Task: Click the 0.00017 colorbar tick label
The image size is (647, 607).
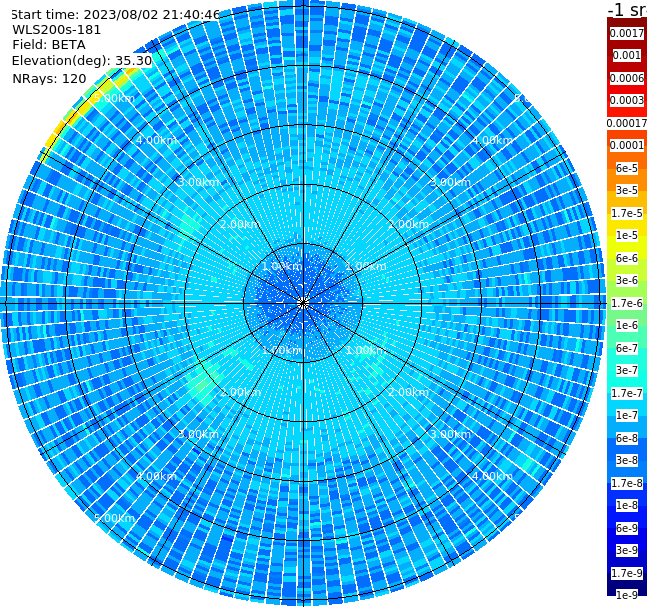Action: point(627,123)
